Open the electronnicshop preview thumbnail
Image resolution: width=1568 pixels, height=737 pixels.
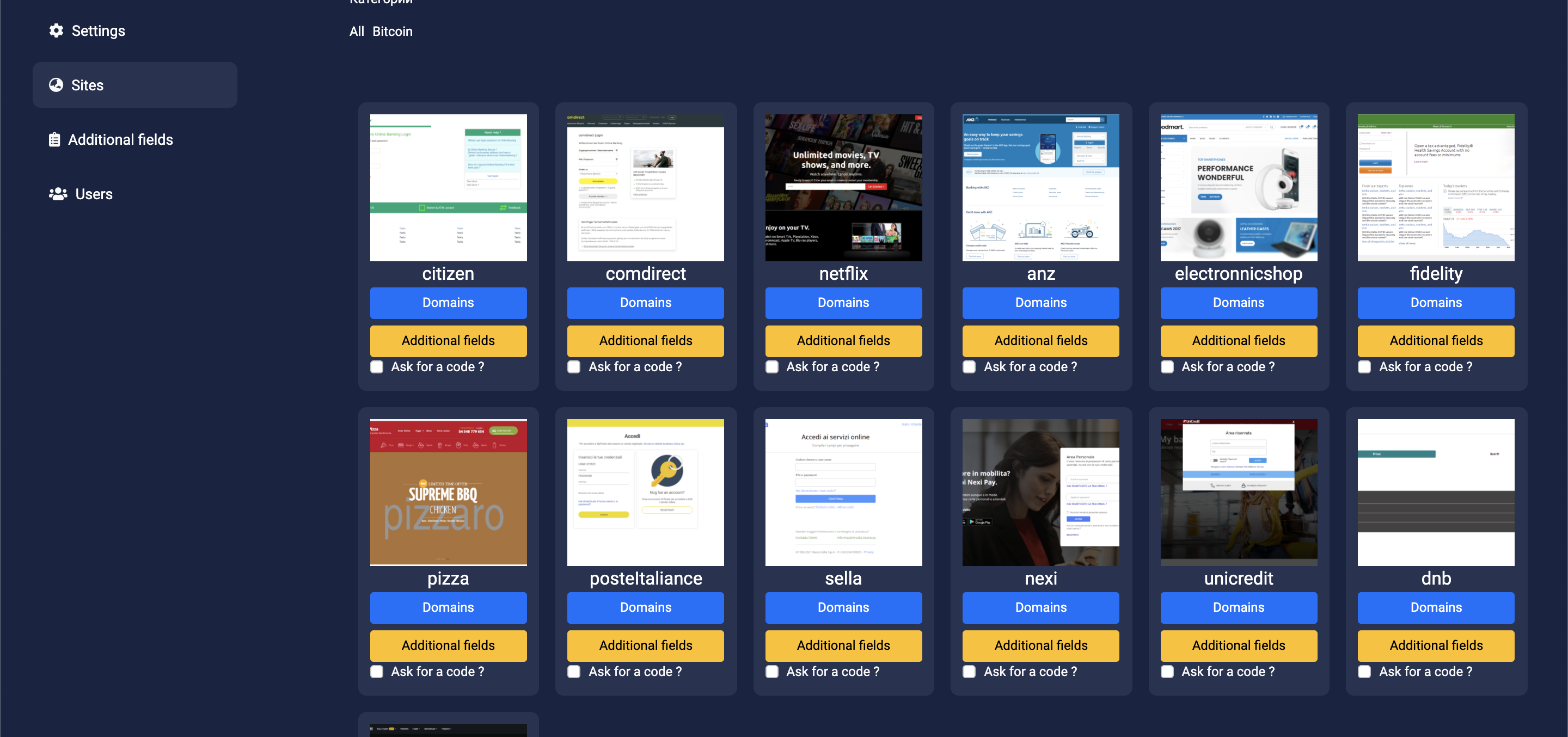pos(1238,187)
